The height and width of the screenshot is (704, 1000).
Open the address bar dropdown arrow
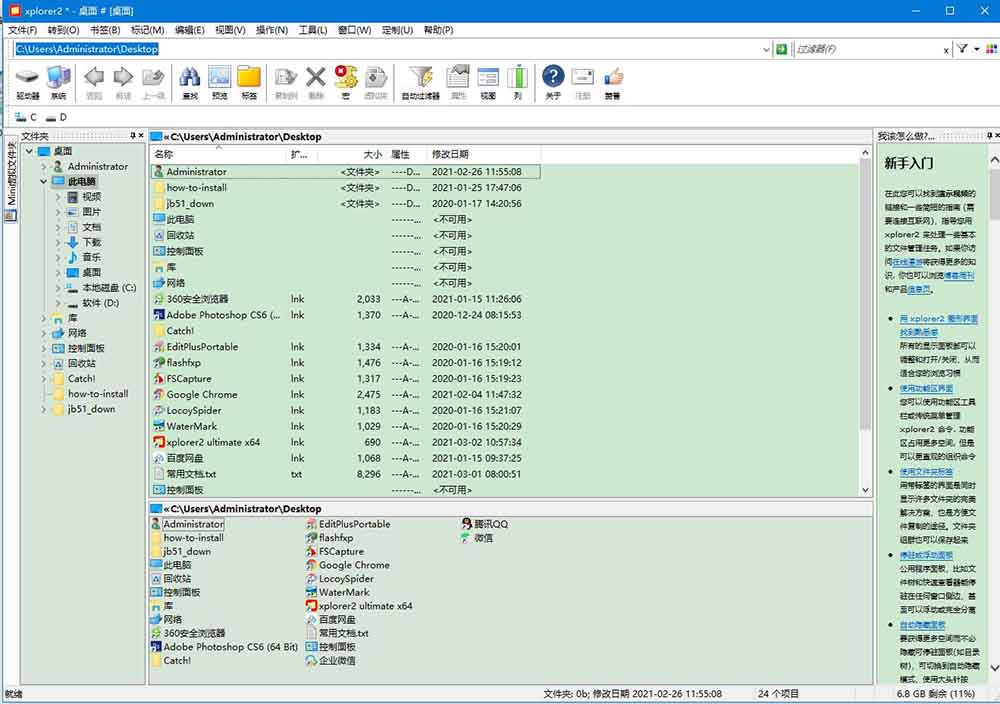766,49
